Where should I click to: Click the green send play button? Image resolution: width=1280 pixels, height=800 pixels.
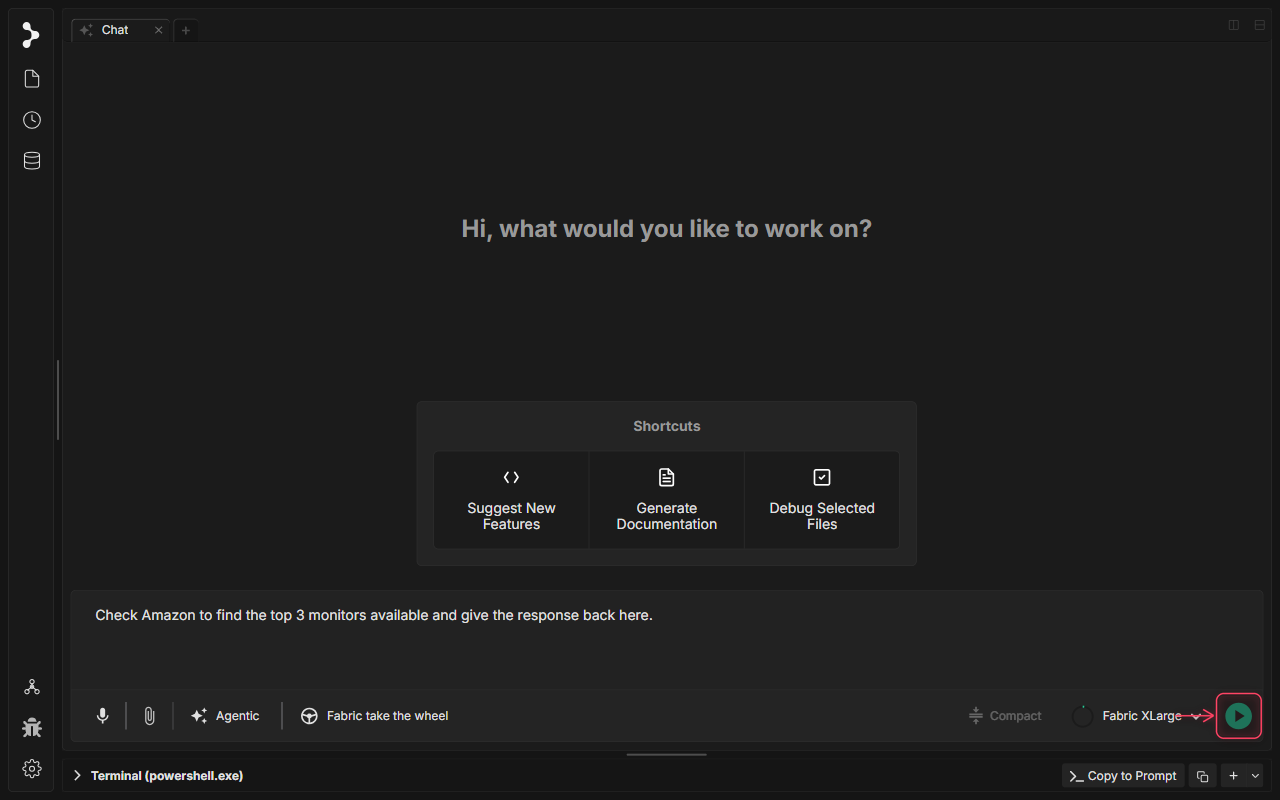pyautogui.click(x=1238, y=716)
